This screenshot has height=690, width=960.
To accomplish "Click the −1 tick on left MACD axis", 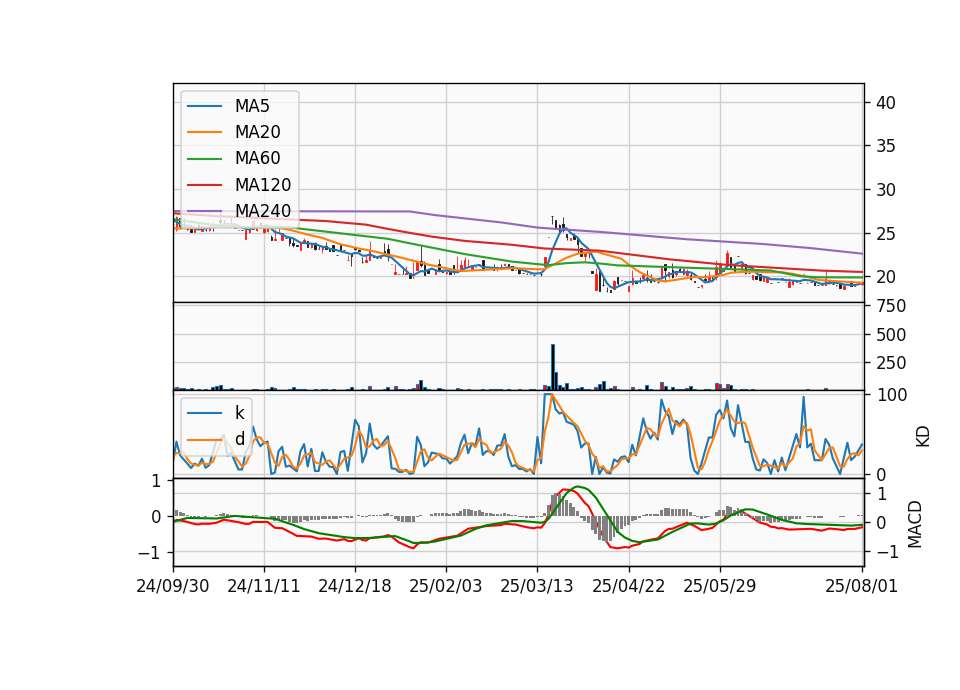I will pyautogui.click(x=149, y=553).
